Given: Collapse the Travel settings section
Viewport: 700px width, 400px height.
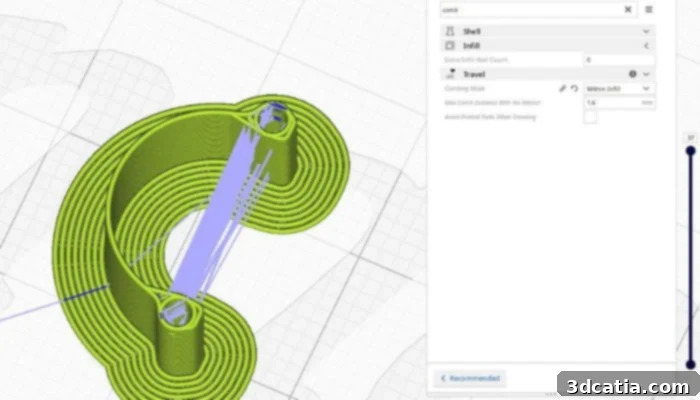Looking at the screenshot, I should click(646, 74).
